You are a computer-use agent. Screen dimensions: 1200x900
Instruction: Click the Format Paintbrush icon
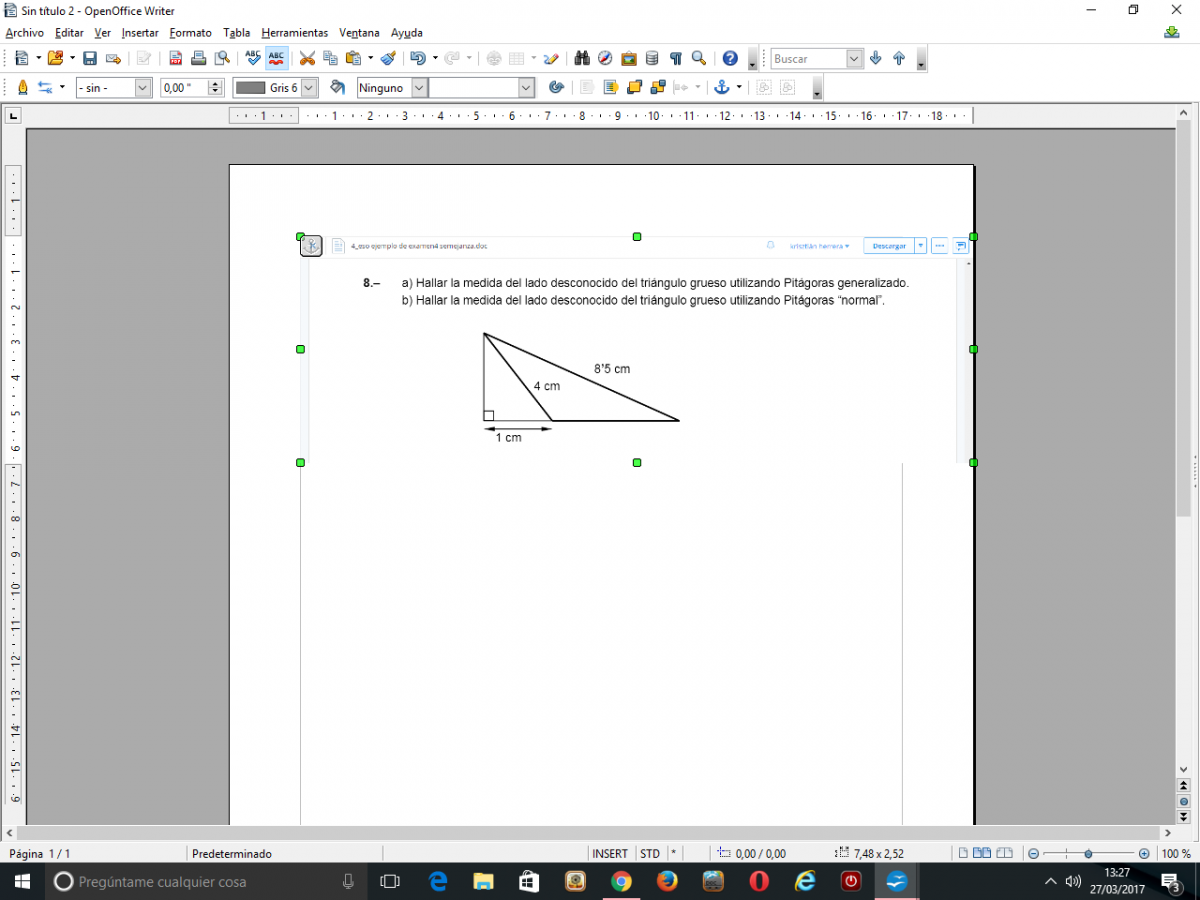pos(388,59)
